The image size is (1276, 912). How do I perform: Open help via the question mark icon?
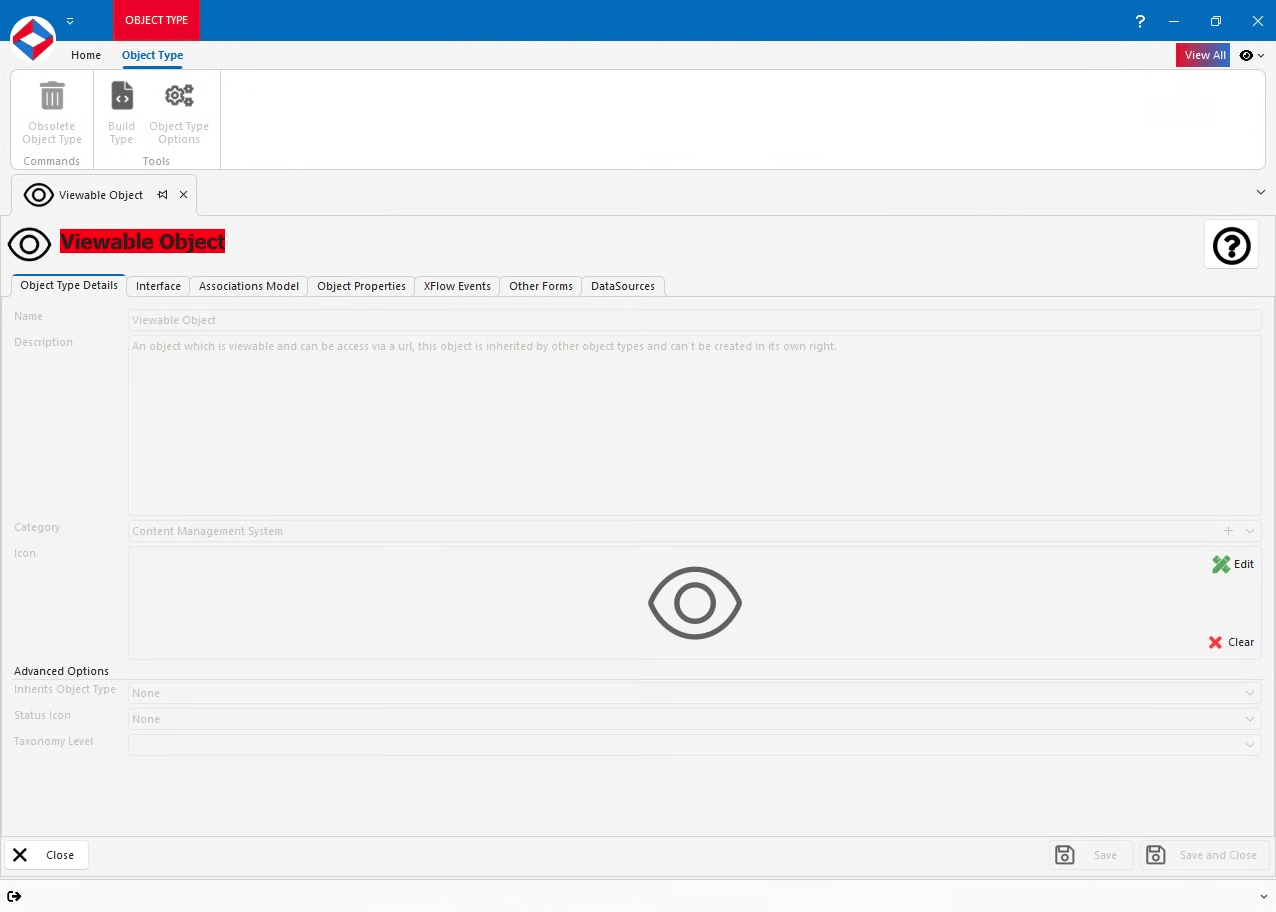tap(1231, 245)
